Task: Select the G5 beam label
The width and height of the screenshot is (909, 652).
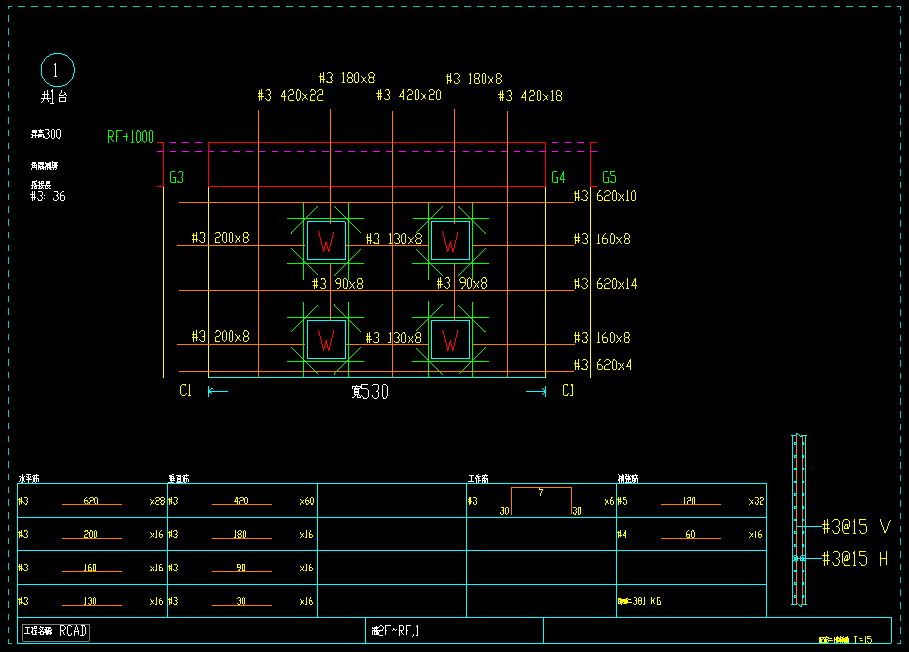Action: click(x=609, y=178)
